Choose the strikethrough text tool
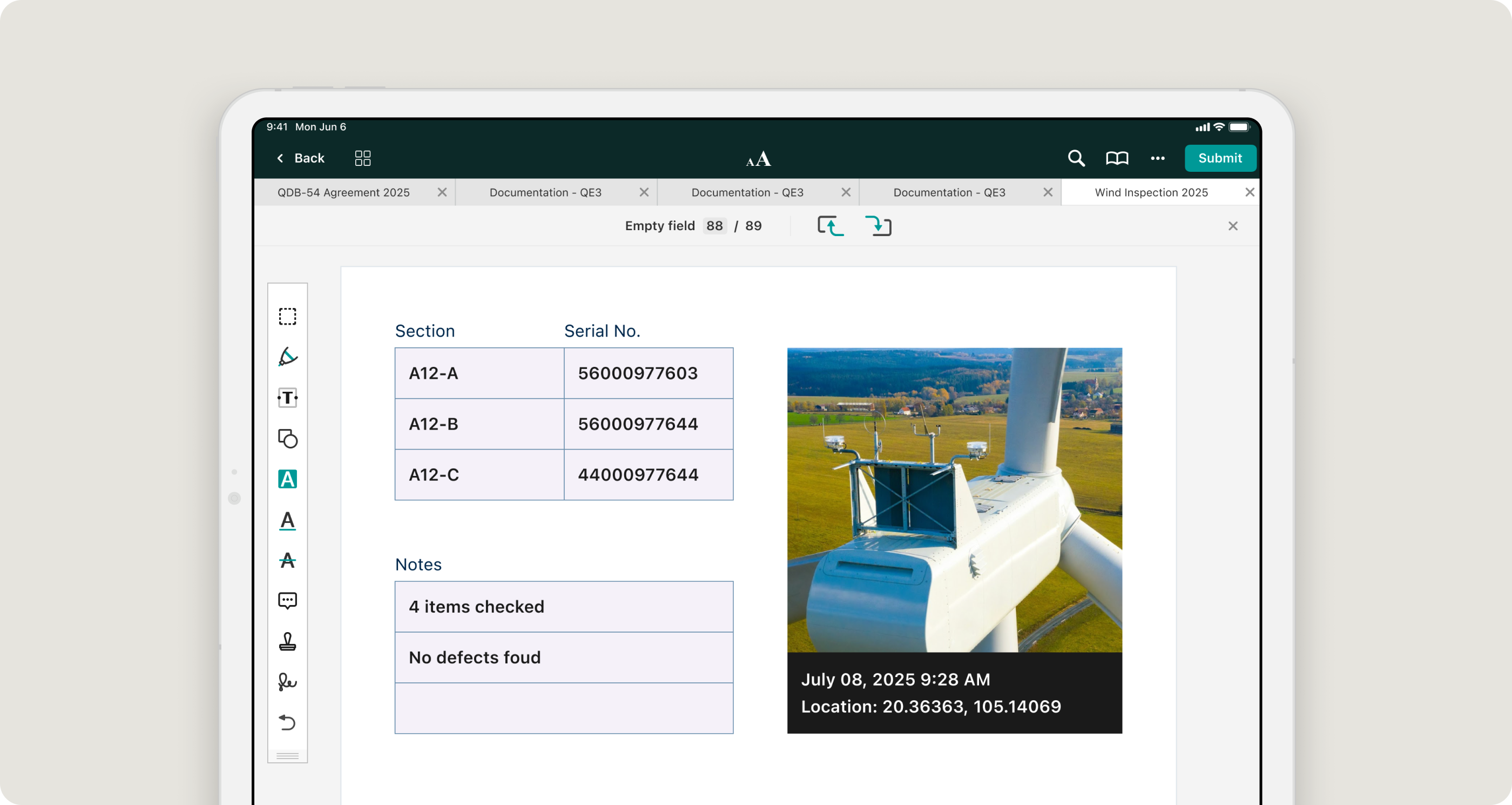This screenshot has width=1512, height=805. click(287, 561)
